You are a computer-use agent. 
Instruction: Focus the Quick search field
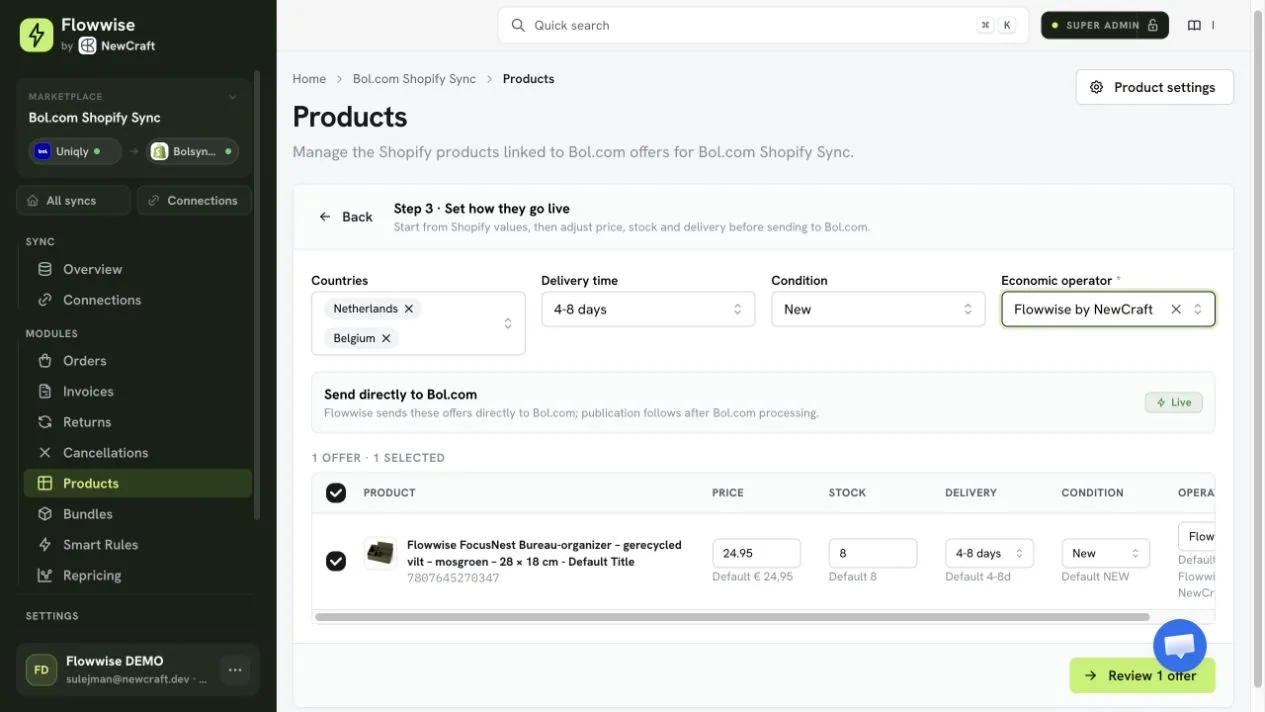763,25
